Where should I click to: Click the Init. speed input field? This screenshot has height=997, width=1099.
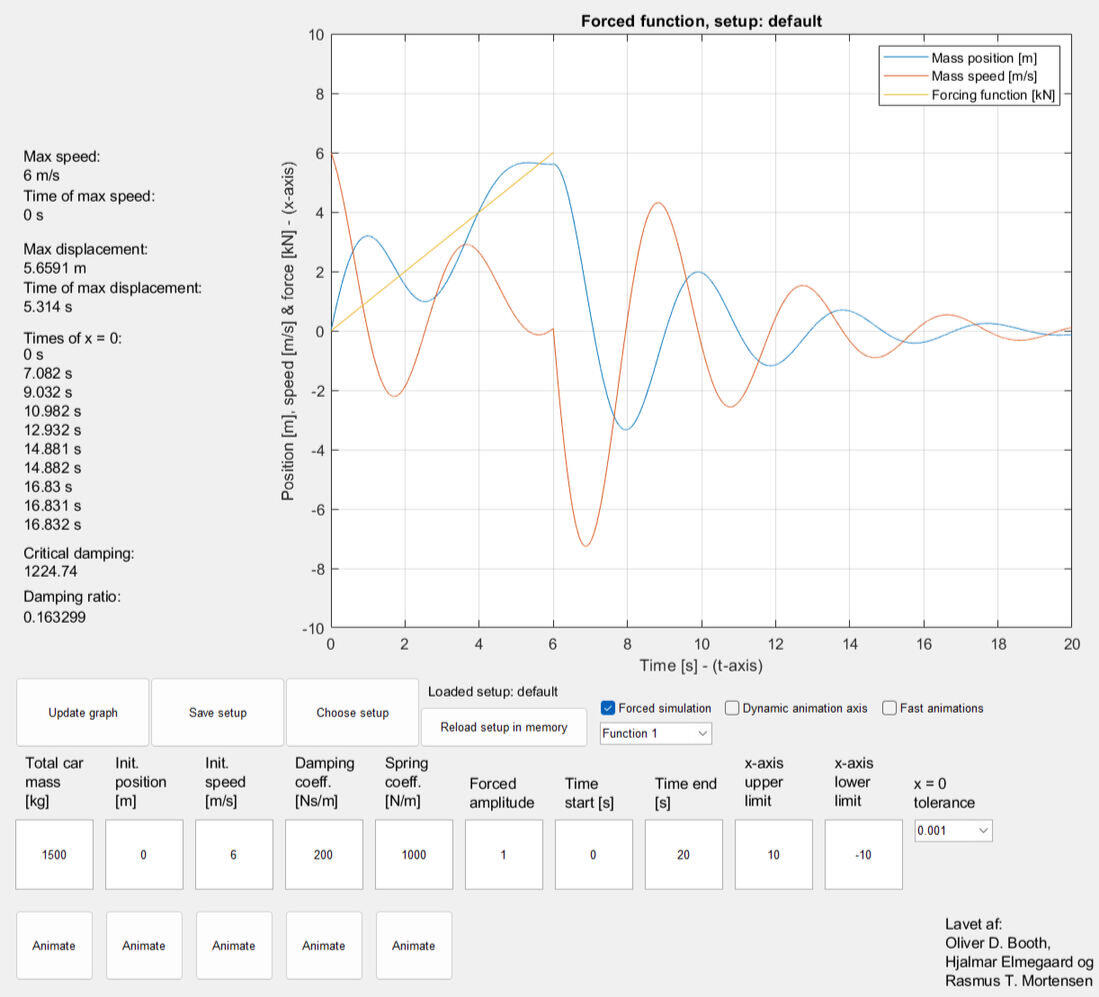234,855
